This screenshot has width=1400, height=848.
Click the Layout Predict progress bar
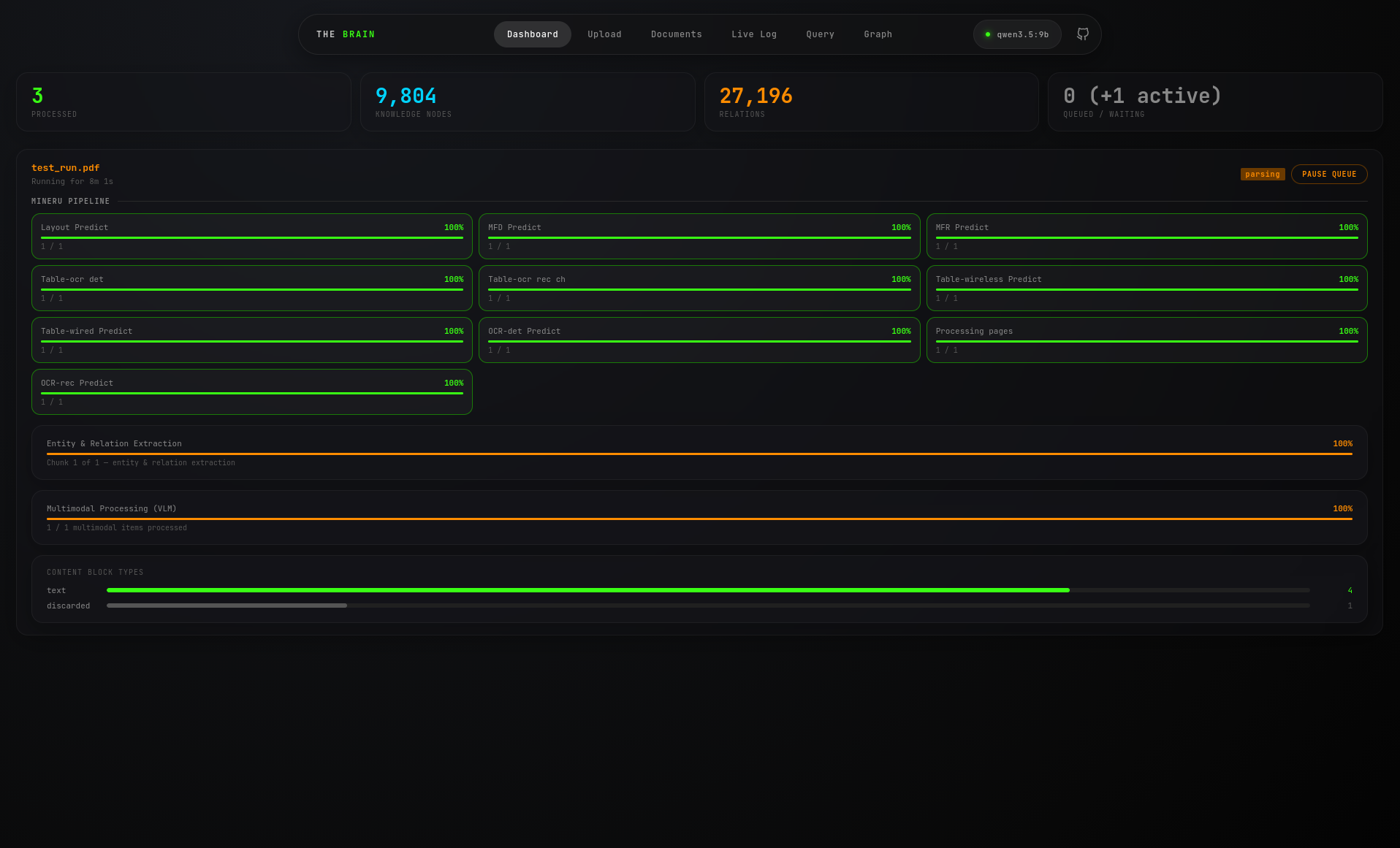point(252,237)
